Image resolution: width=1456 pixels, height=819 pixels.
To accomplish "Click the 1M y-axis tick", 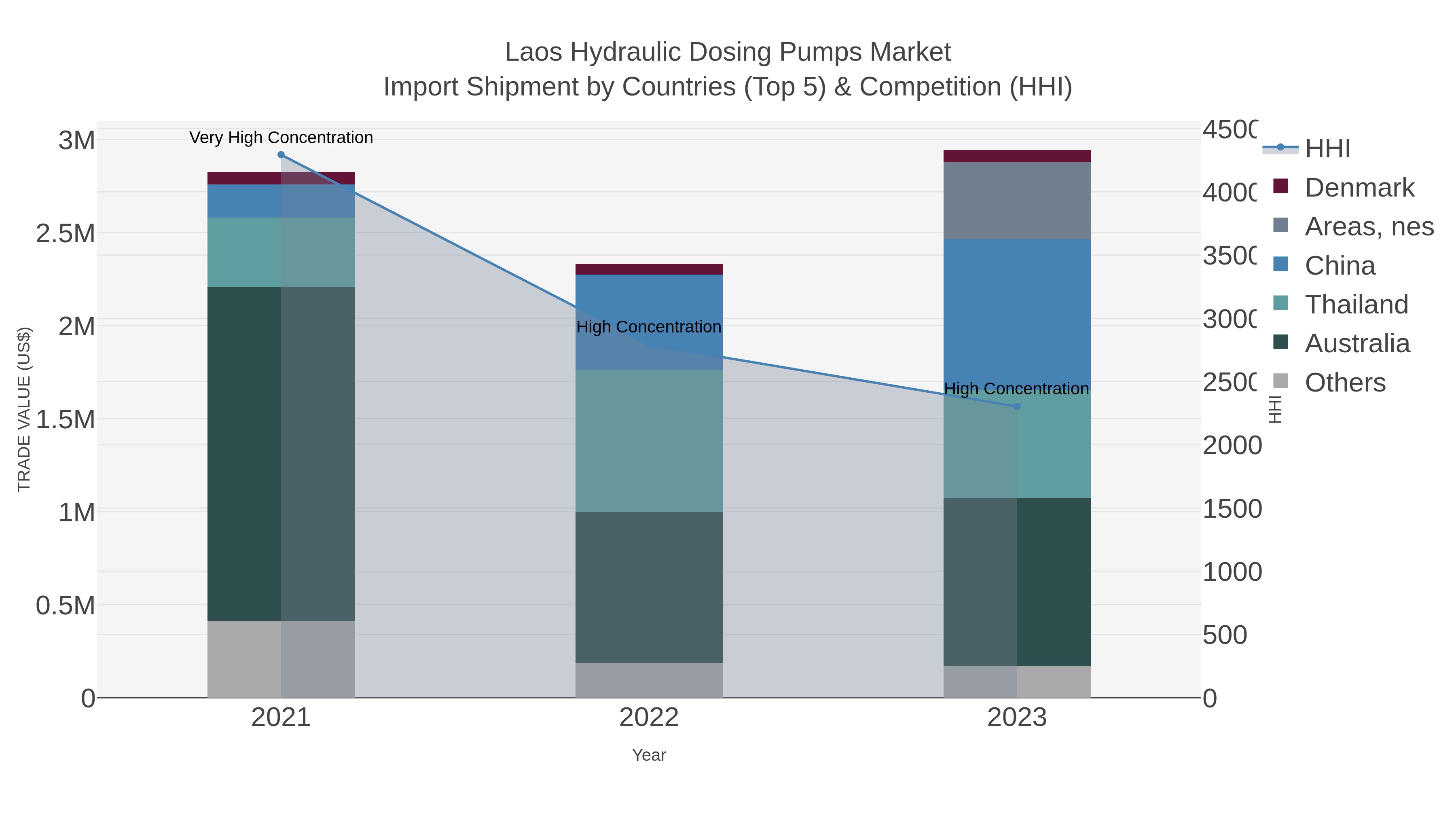I will (x=77, y=512).
